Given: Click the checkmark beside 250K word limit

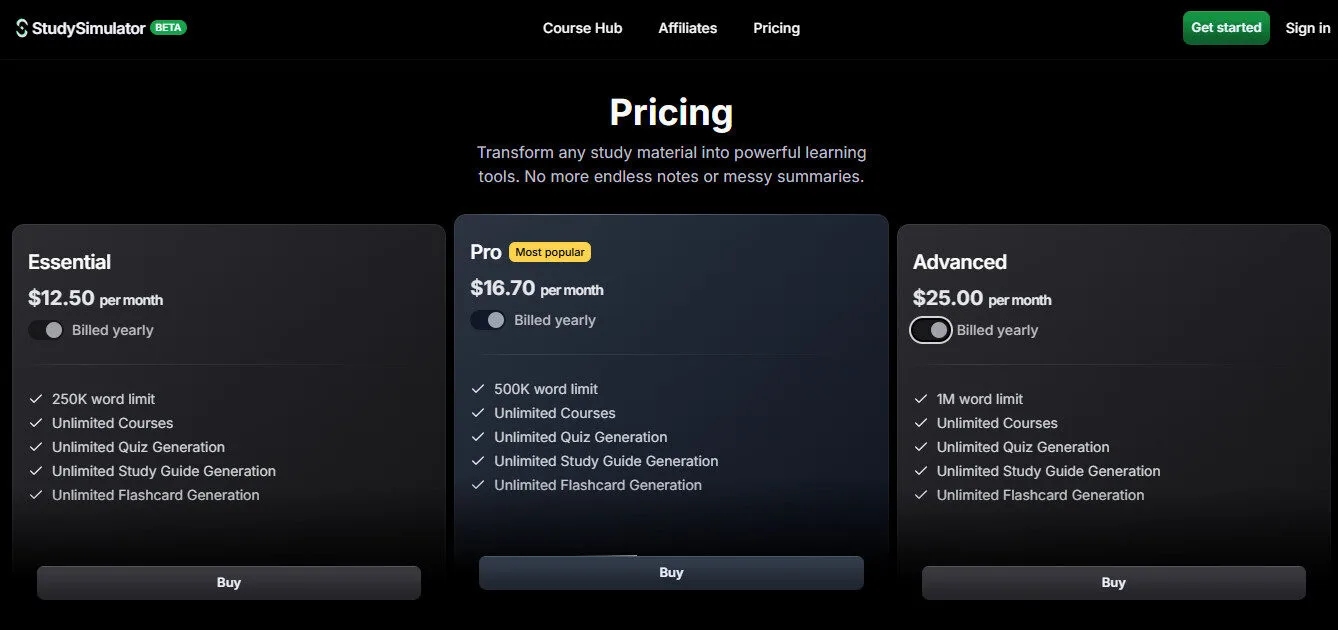Looking at the screenshot, I should click(x=36, y=398).
